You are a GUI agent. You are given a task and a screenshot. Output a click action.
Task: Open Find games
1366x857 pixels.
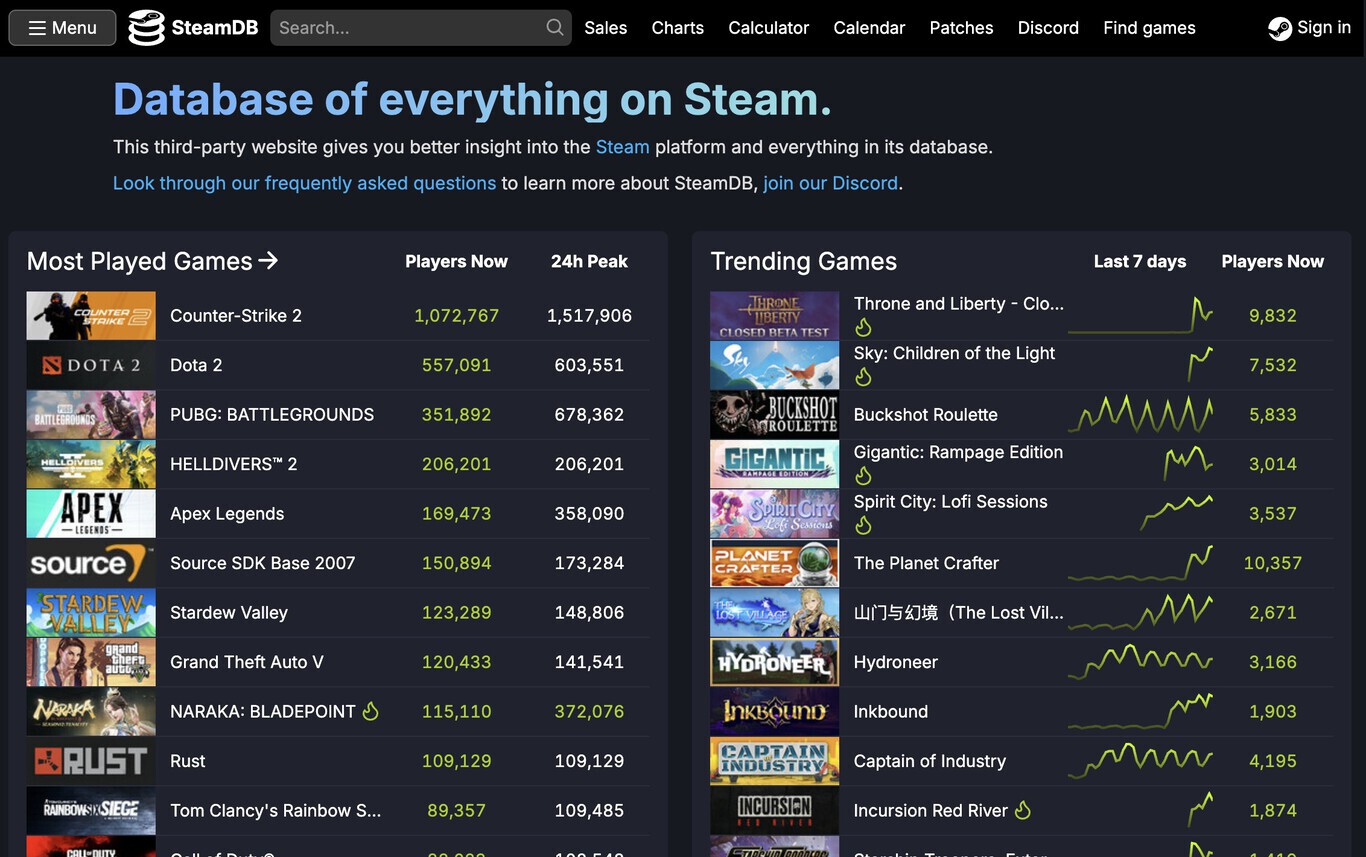[x=1150, y=28]
